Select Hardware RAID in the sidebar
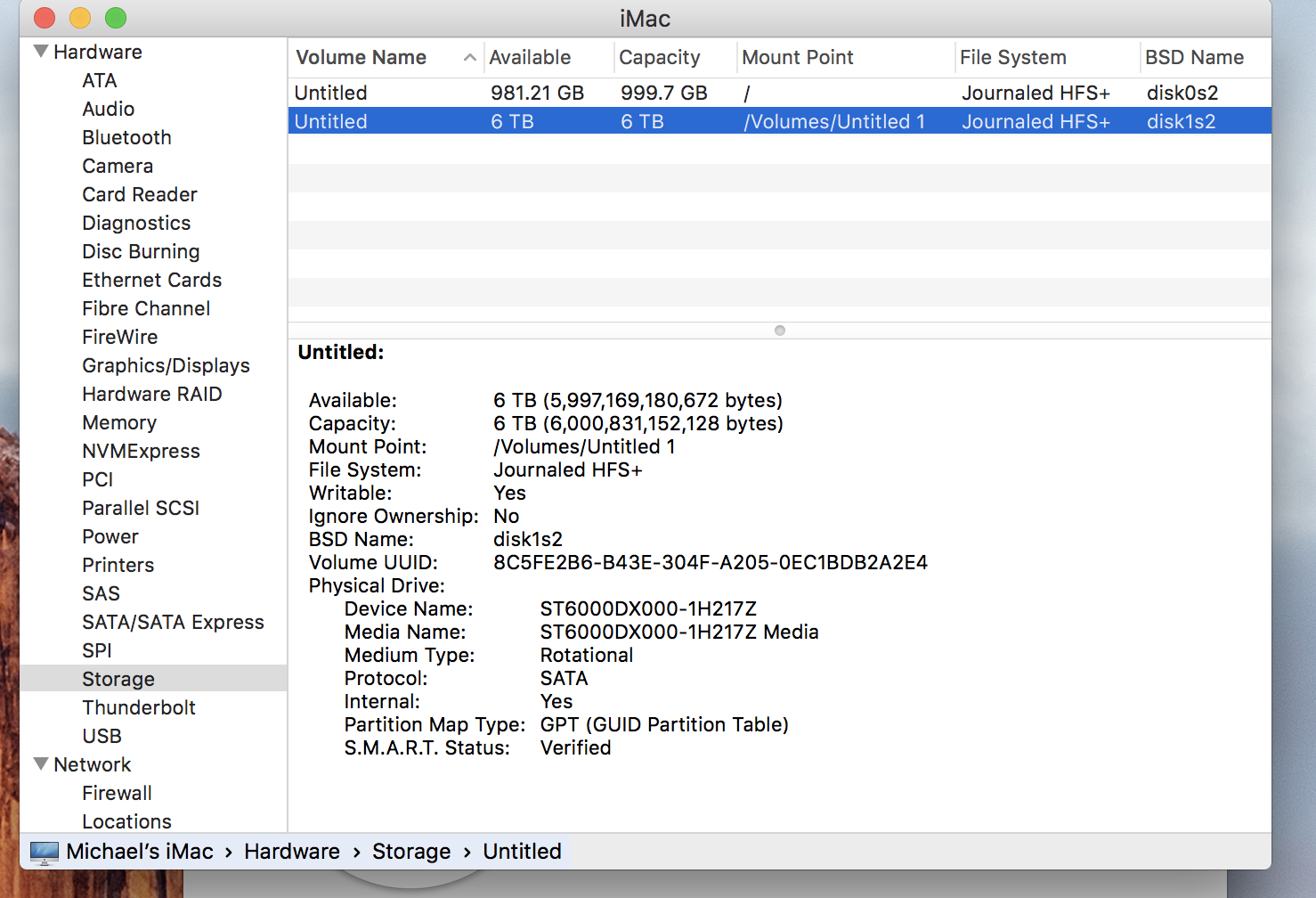 click(152, 394)
